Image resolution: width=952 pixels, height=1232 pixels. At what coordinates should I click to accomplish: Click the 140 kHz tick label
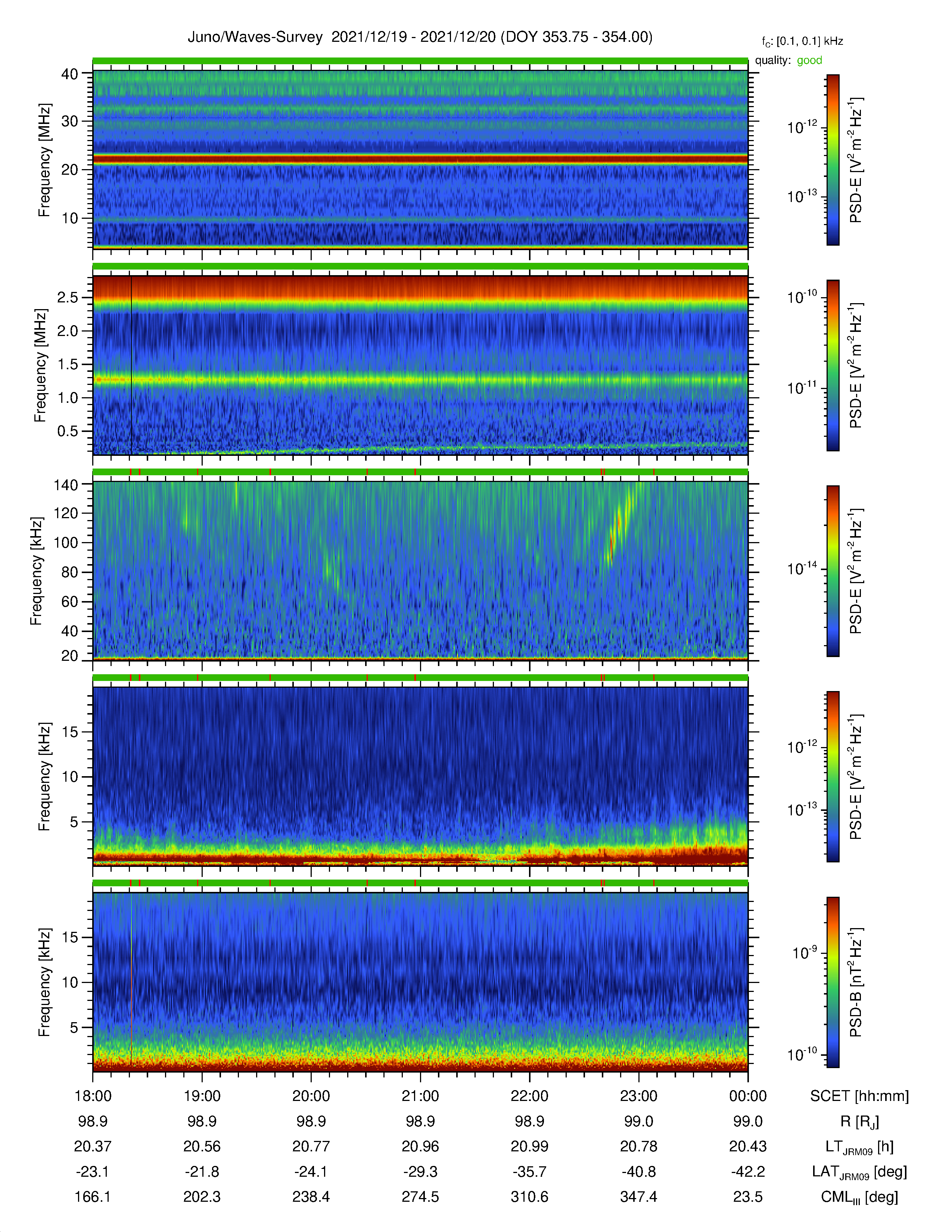[65, 485]
